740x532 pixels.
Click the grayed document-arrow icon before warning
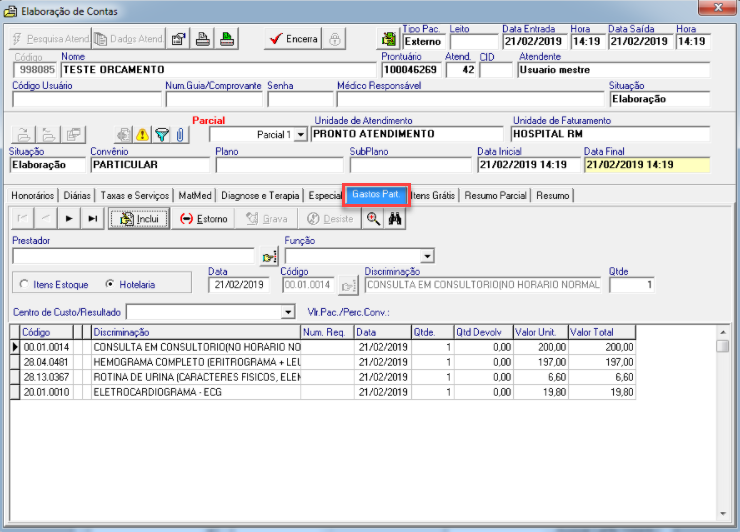click(x=124, y=135)
